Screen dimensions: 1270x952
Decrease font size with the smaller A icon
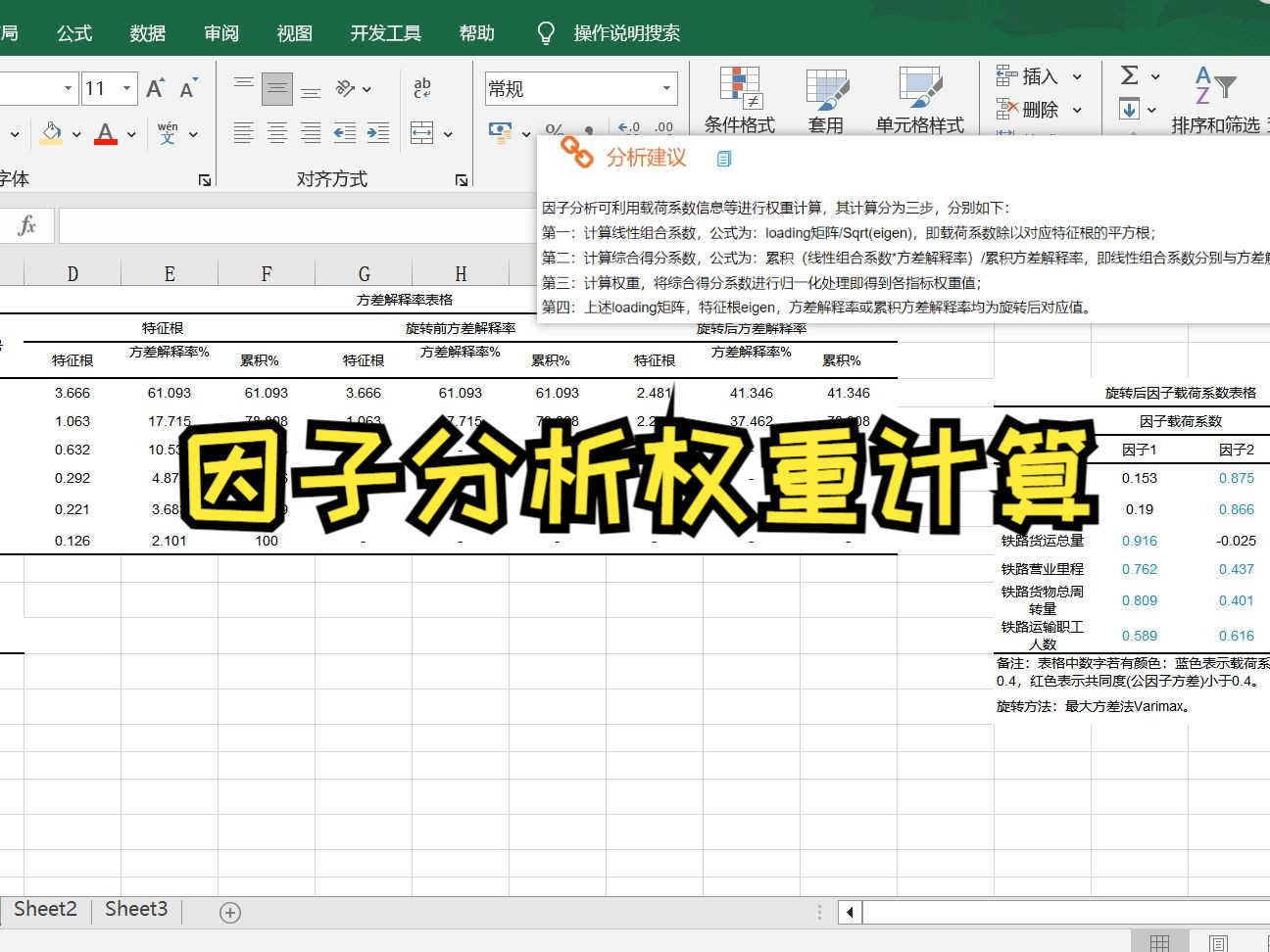(x=189, y=89)
